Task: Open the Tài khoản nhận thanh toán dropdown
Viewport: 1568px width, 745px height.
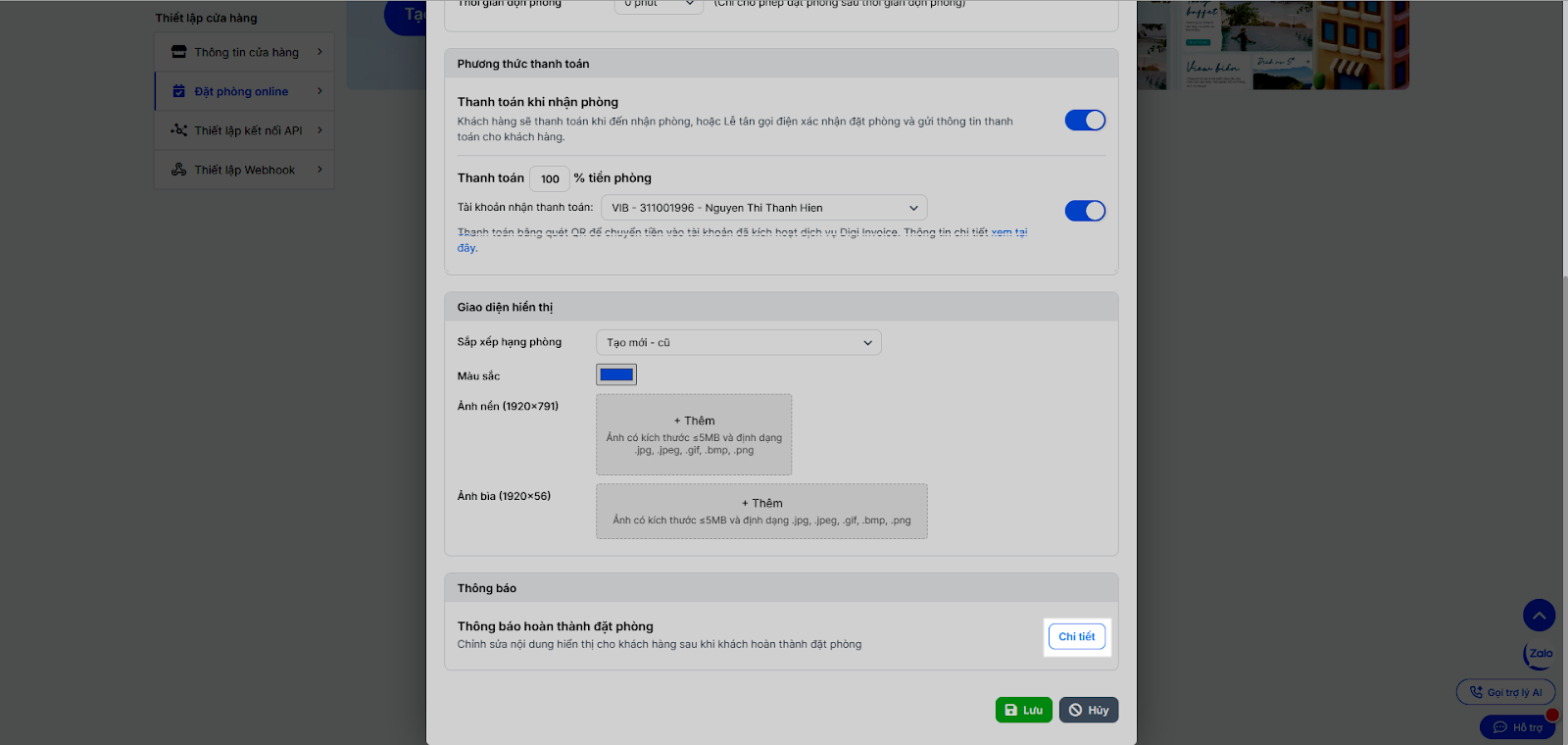Action: pos(763,208)
